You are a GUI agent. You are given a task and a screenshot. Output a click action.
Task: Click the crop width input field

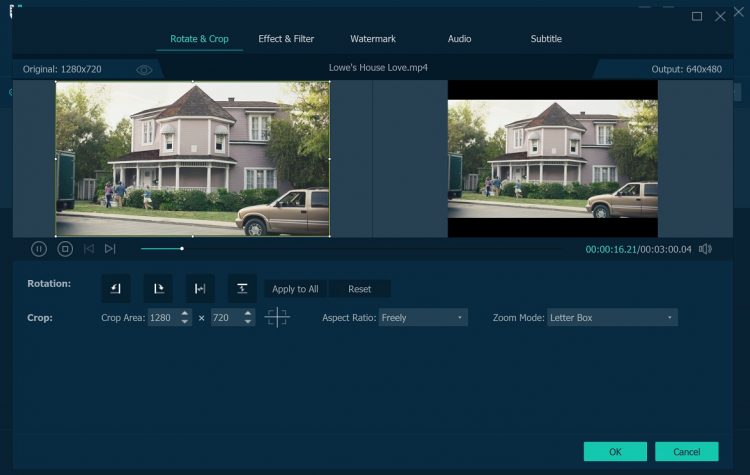click(x=164, y=318)
